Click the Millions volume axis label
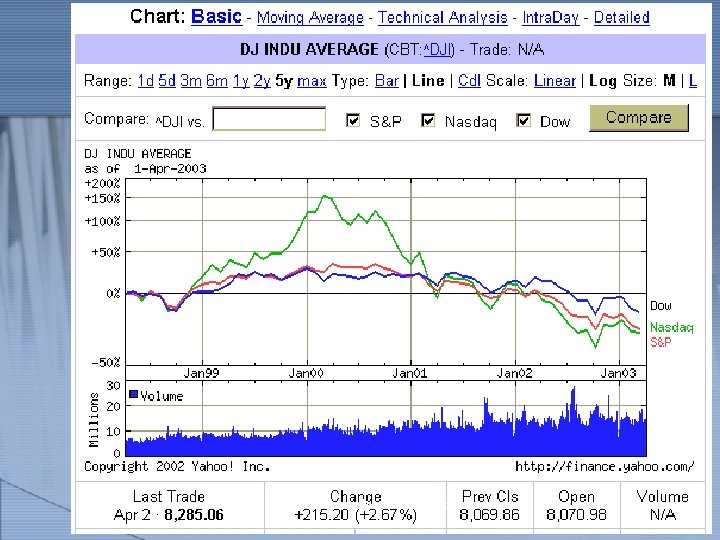 (x=94, y=420)
